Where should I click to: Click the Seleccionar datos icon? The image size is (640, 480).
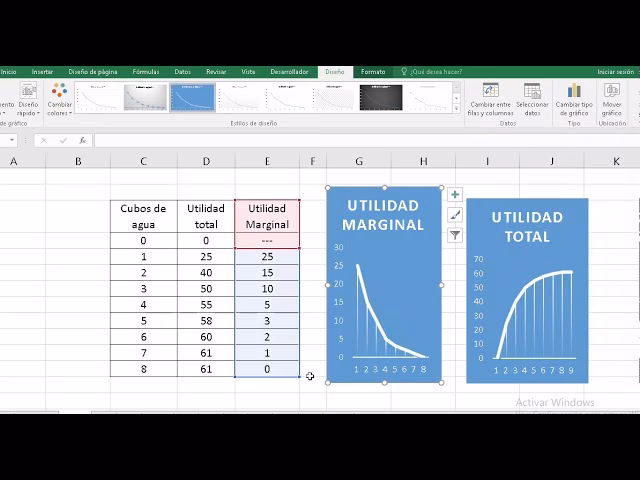point(532,92)
